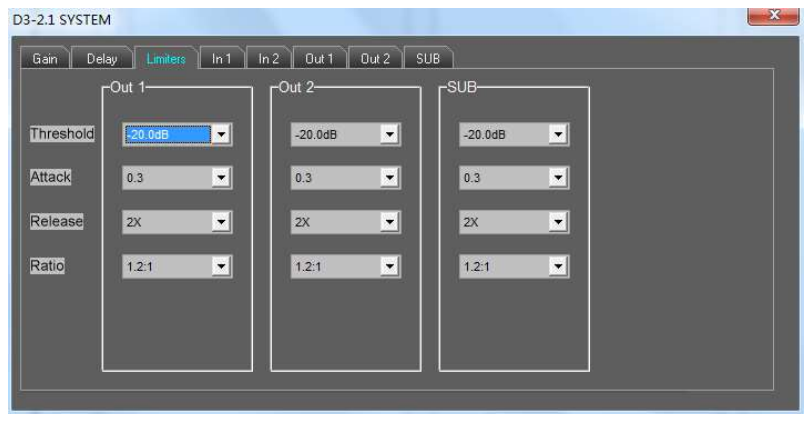Image resolution: width=811 pixels, height=422 pixels.
Task: Close the D3-2.1 SYSTEM window
Action: (x=777, y=18)
